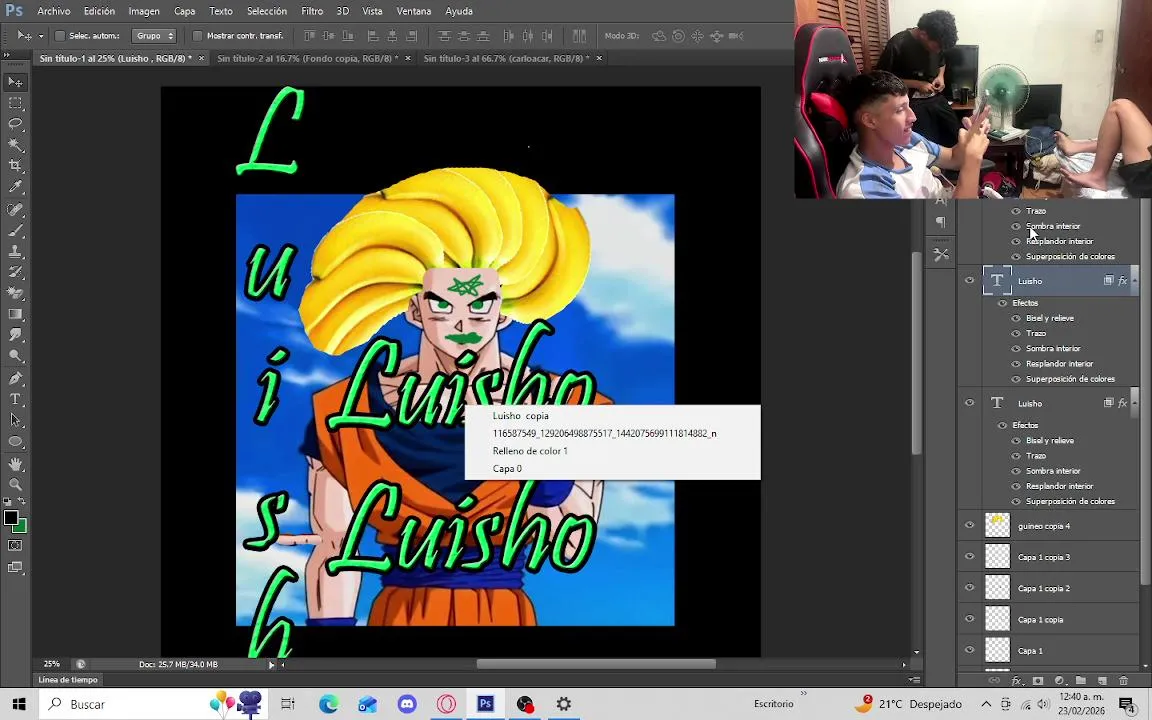Toggle visibility of layer Capa 1

[969, 650]
